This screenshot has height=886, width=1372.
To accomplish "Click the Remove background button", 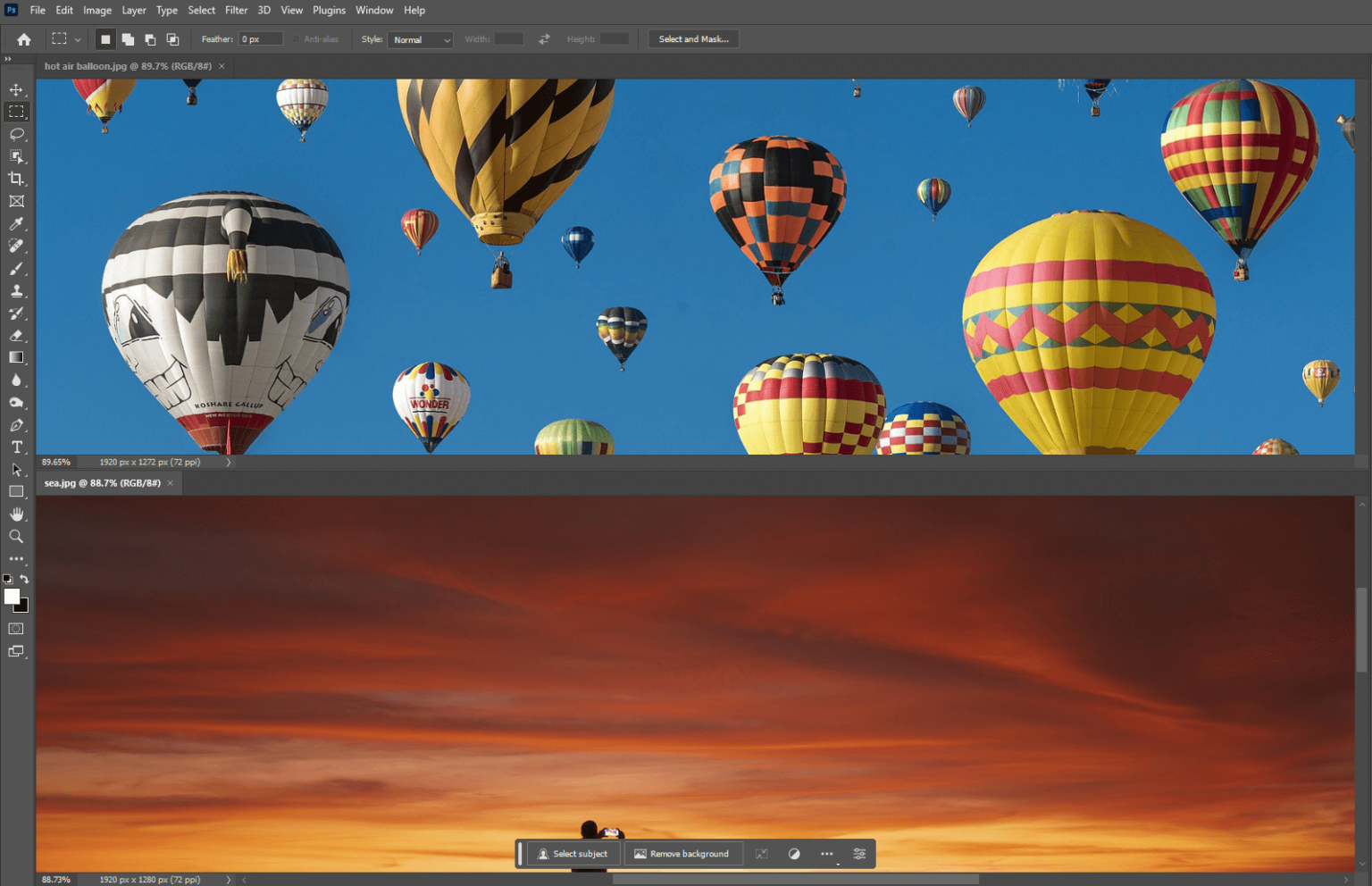I will (x=683, y=853).
